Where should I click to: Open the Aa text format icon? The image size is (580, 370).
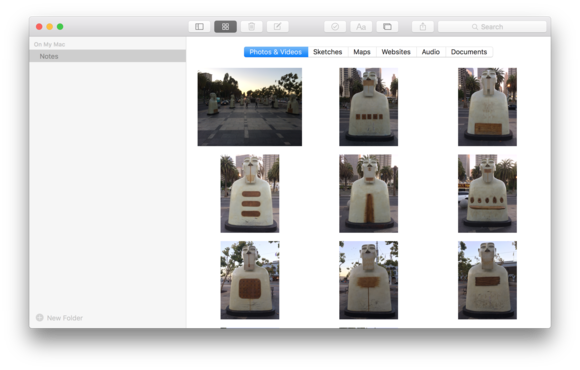click(x=361, y=27)
